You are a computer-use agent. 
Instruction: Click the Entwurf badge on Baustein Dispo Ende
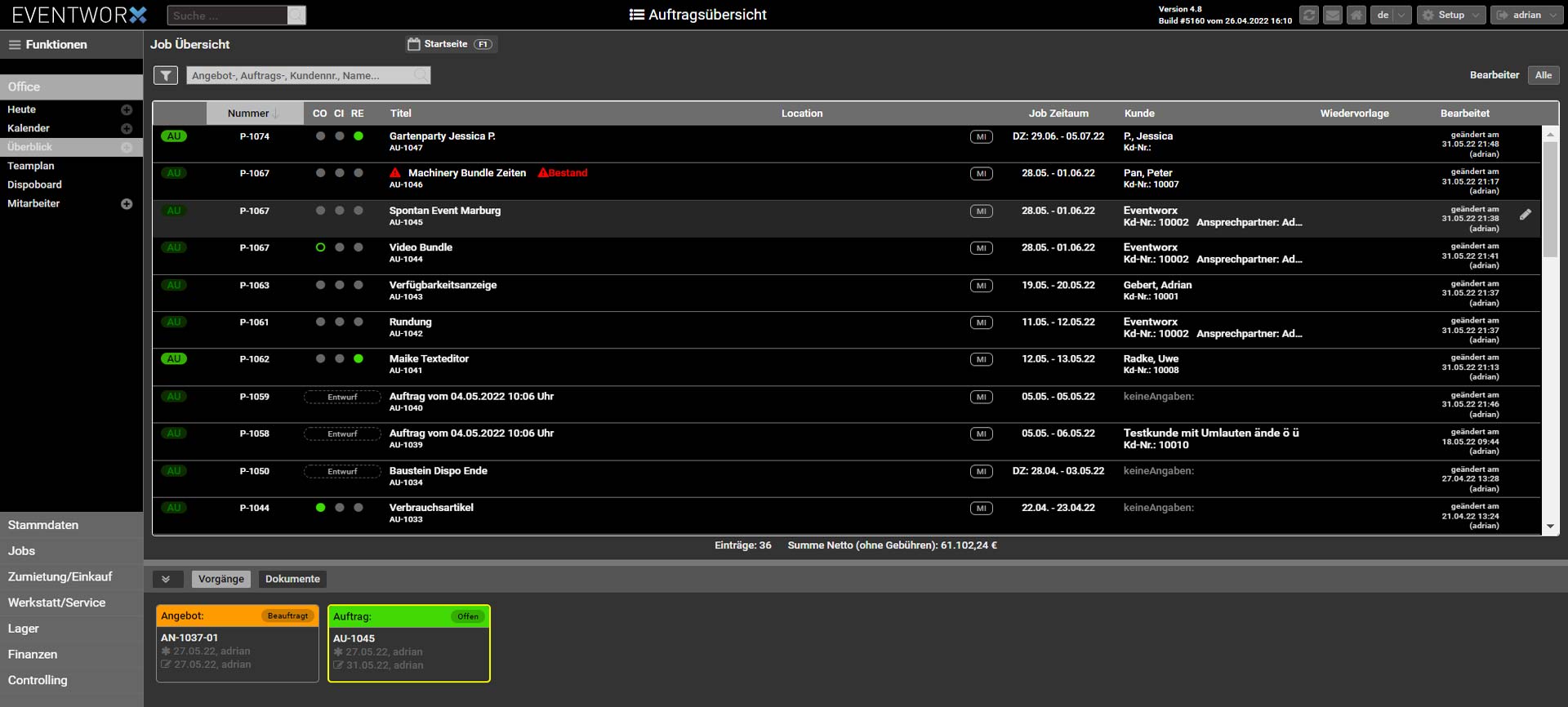click(x=342, y=472)
